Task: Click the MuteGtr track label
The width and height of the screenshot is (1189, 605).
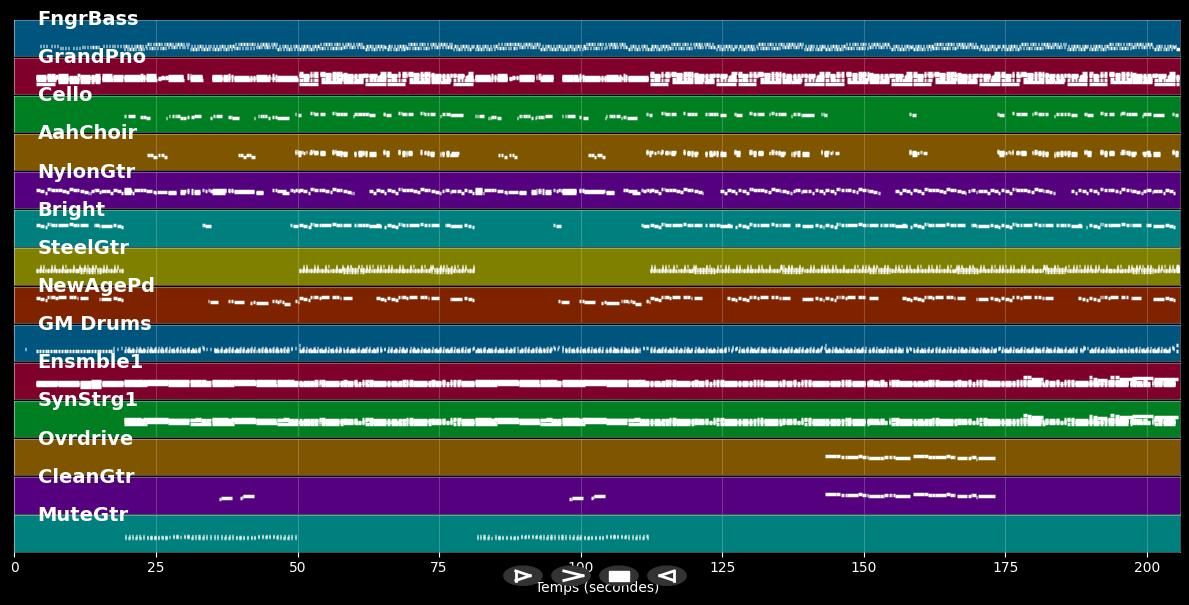Action: (x=83, y=515)
